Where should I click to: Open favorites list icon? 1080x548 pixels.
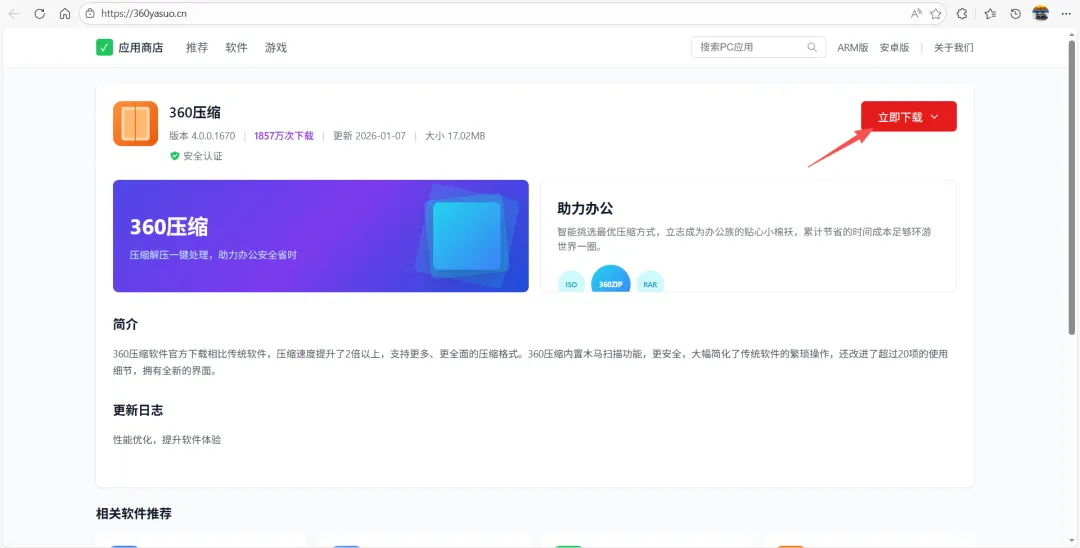click(x=990, y=14)
